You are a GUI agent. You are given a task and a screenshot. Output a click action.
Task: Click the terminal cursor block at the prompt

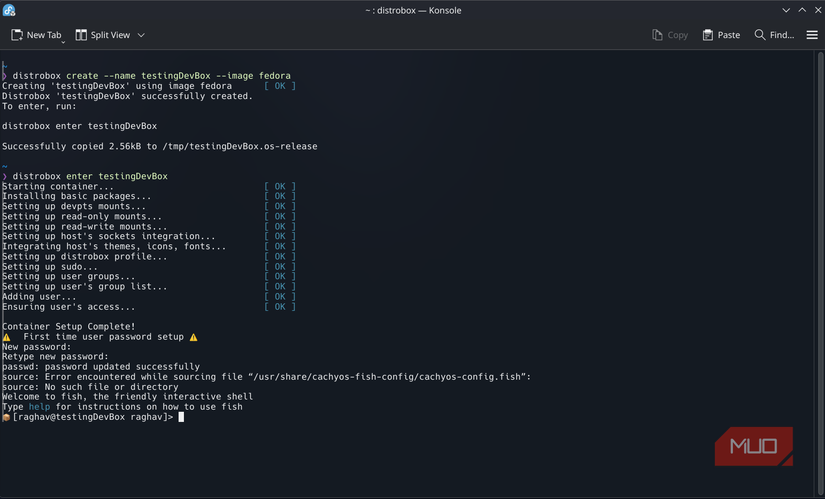pos(181,417)
